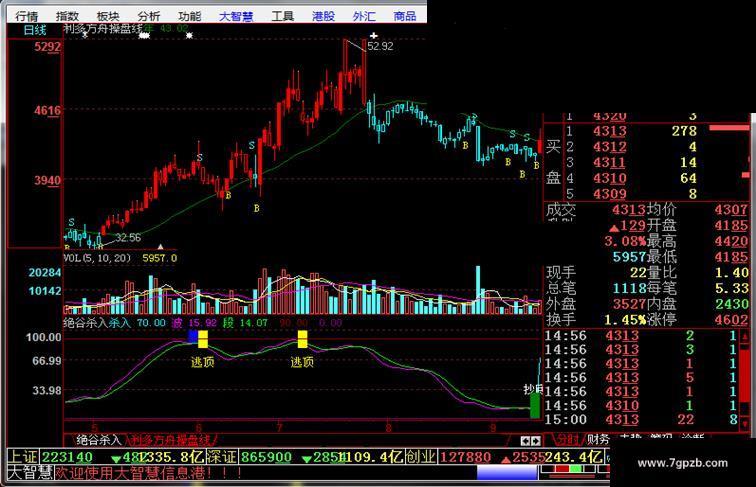
Task: Click the 开盘 value 4185
Action: tap(731, 225)
